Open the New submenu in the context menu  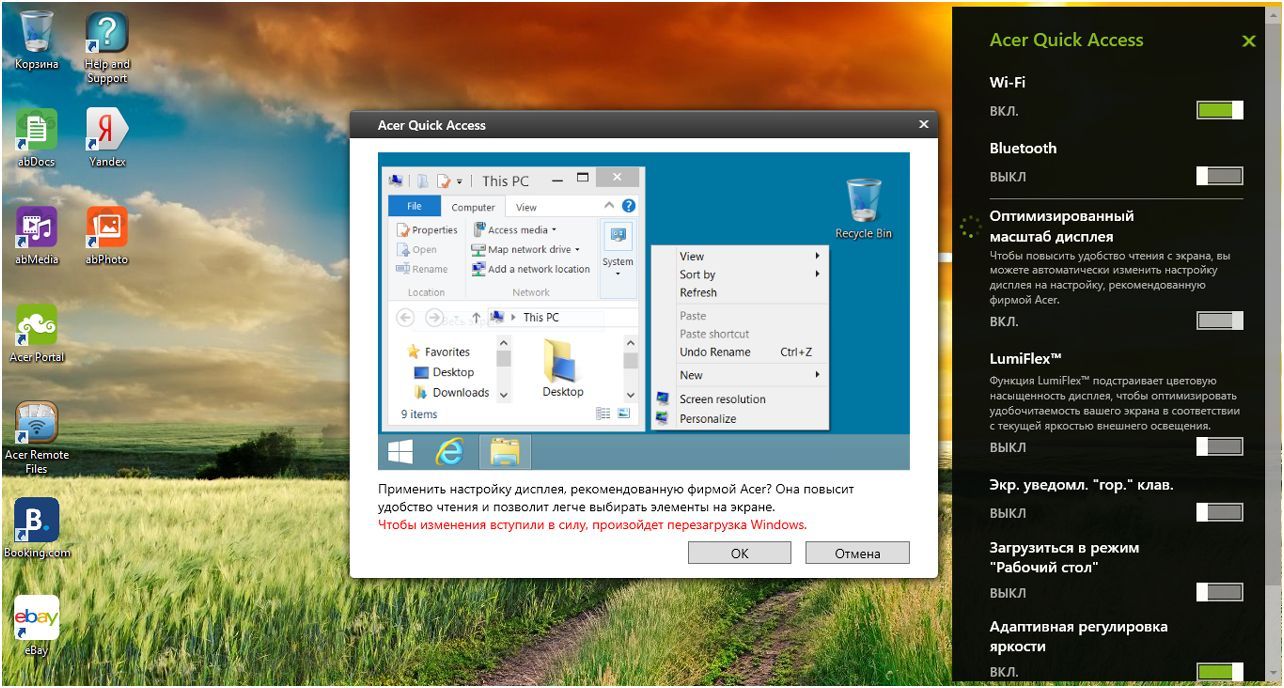click(x=692, y=374)
